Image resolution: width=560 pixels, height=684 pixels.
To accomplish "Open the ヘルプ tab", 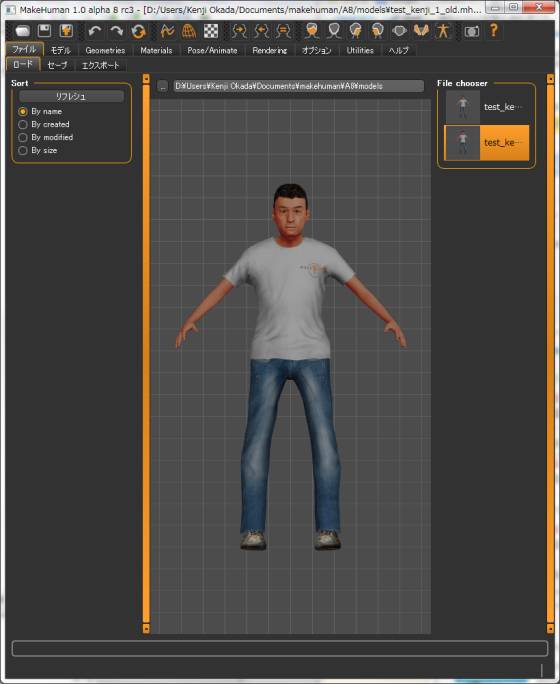I will pyautogui.click(x=399, y=50).
